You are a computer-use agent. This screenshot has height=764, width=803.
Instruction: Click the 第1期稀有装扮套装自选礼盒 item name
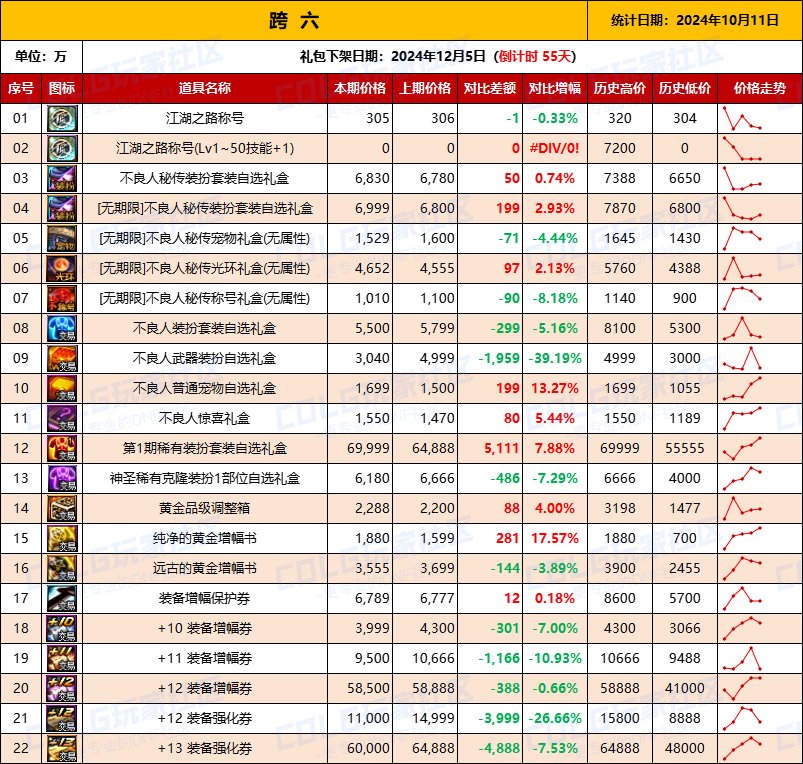(x=205, y=448)
